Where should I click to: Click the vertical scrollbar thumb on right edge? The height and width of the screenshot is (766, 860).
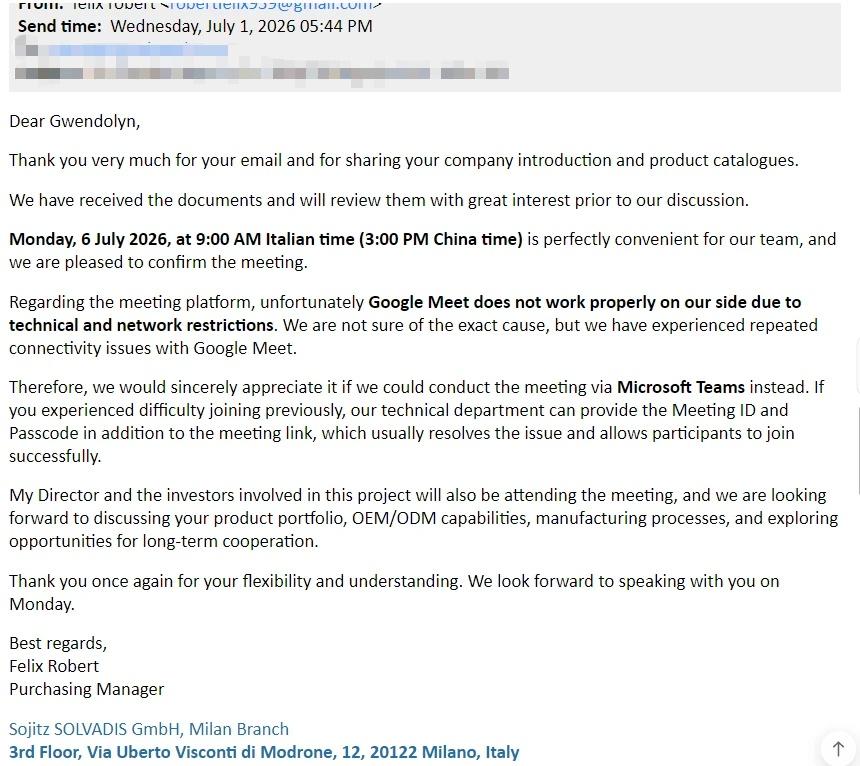click(857, 451)
